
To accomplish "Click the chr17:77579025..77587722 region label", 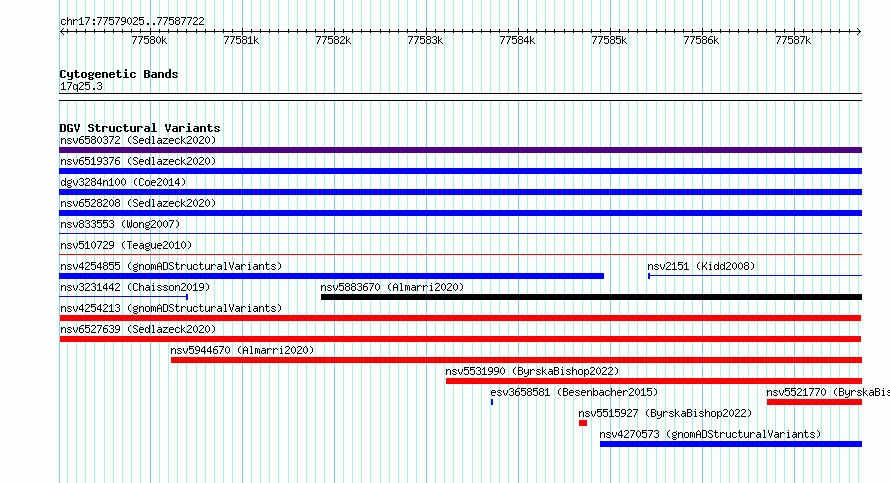I will pos(132,21).
